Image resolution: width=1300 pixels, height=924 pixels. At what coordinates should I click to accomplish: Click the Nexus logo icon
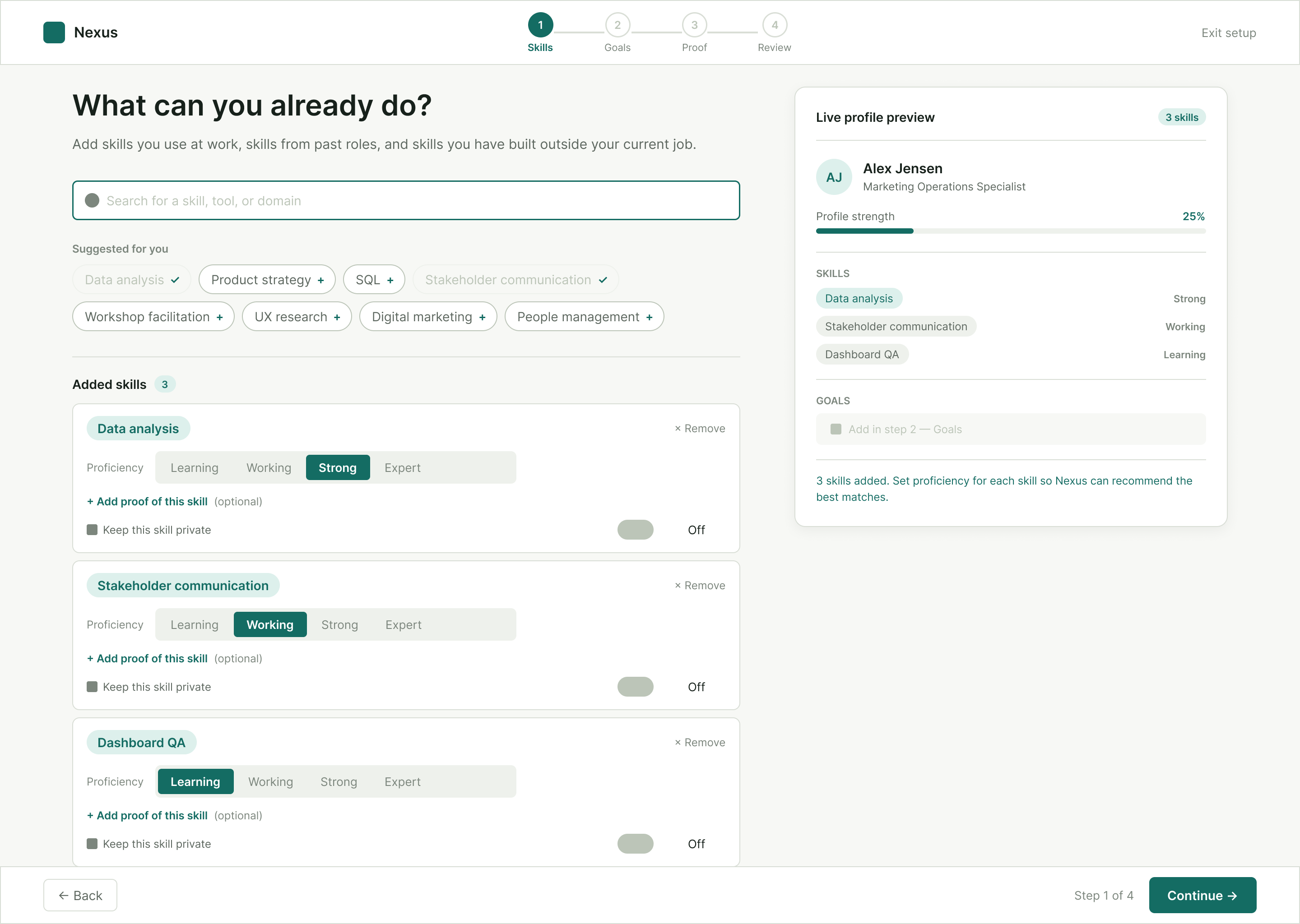(54, 32)
